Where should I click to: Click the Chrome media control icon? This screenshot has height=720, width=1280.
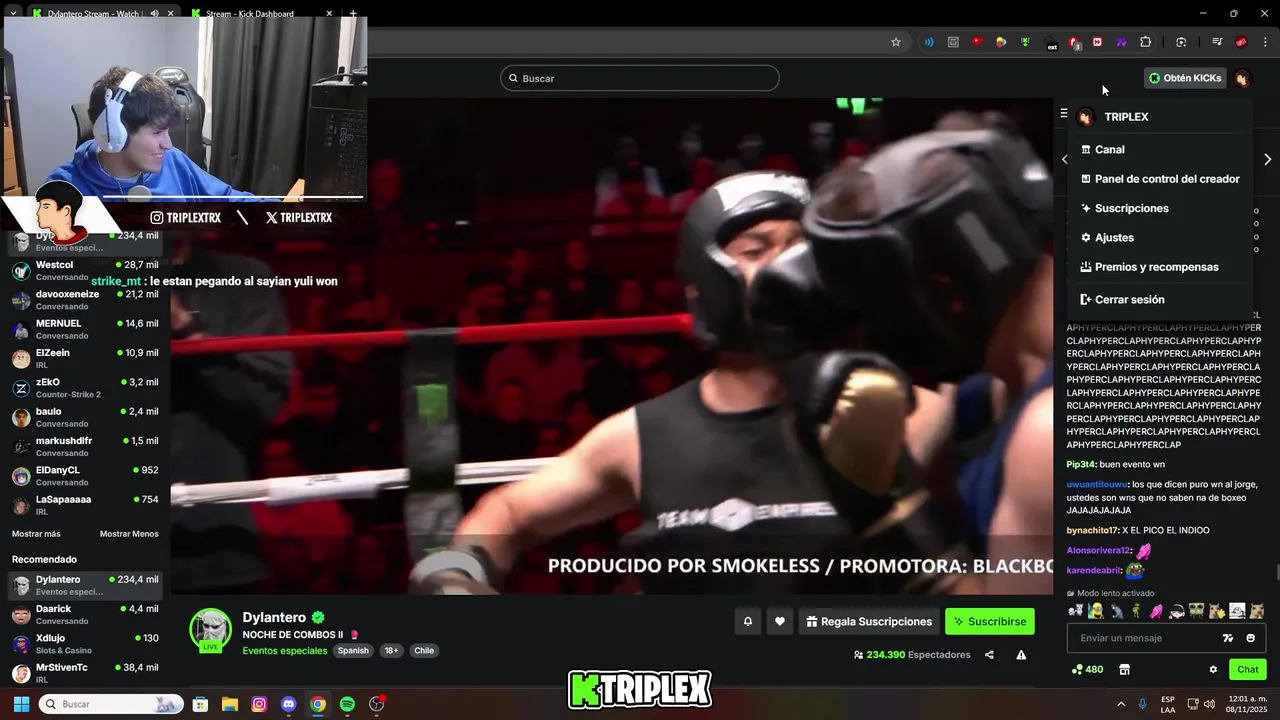1217,42
